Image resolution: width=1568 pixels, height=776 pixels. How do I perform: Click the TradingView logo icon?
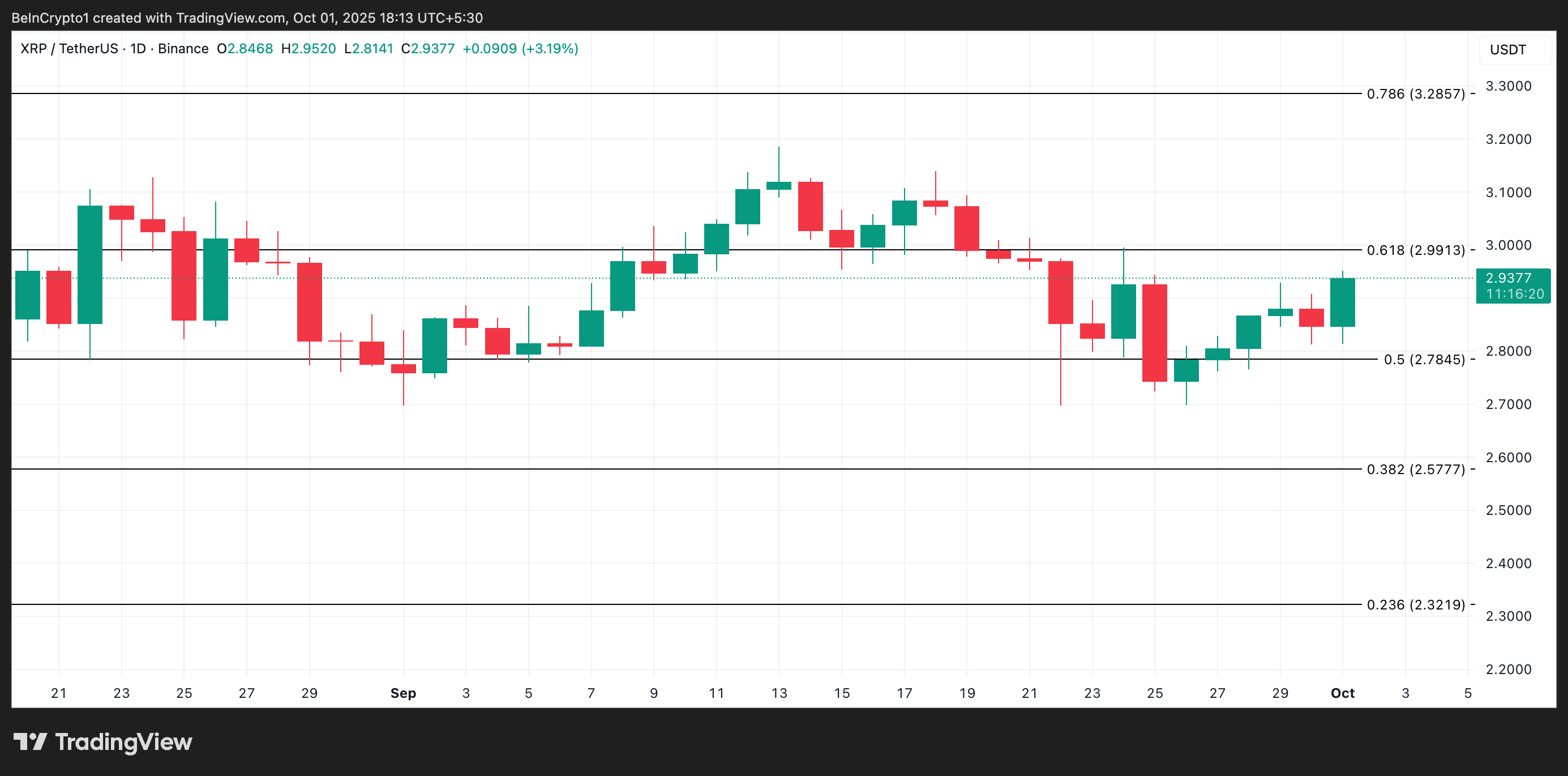tap(32, 742)
